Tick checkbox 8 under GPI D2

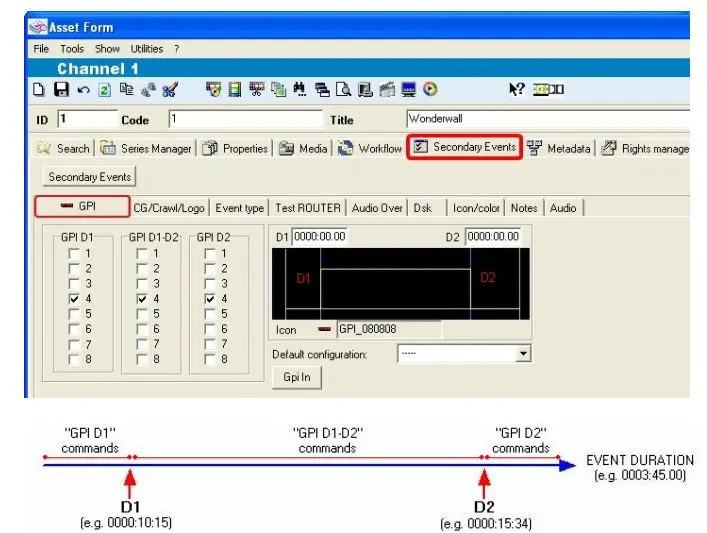tap(209, 359)
